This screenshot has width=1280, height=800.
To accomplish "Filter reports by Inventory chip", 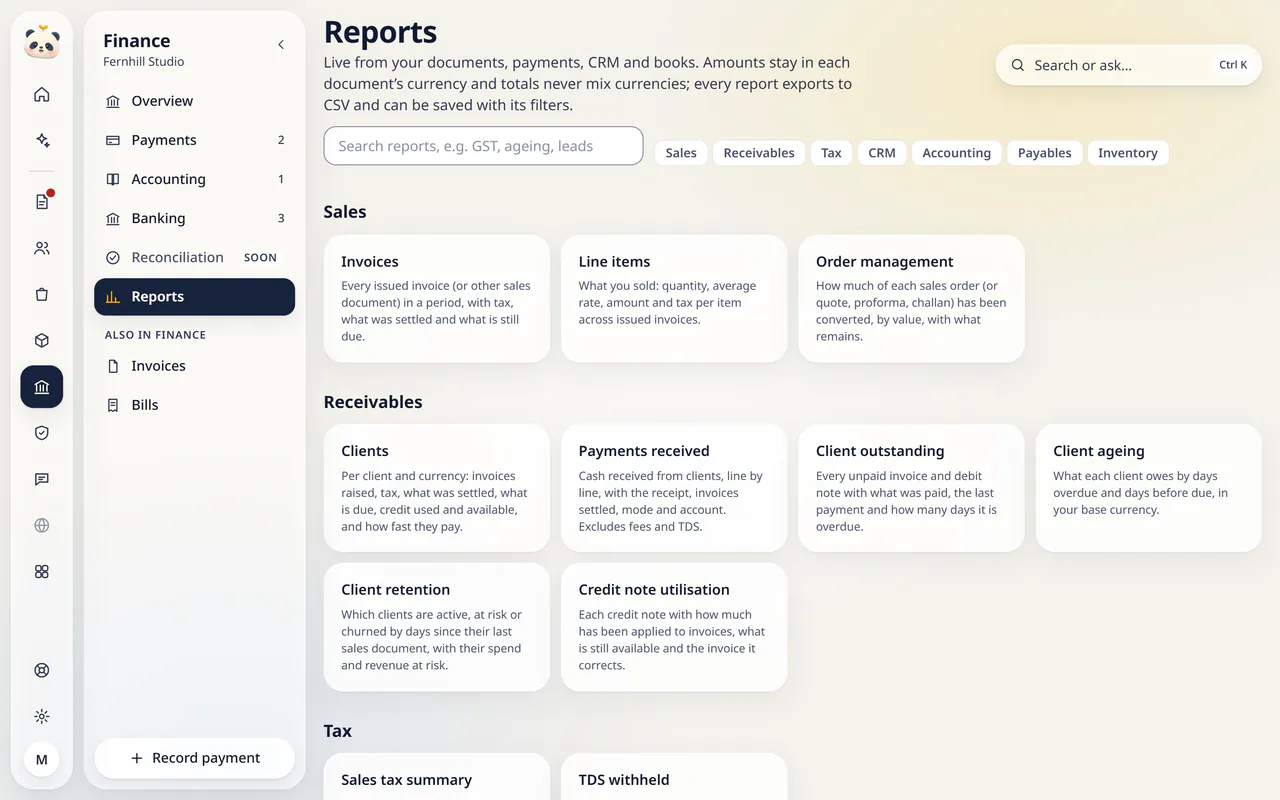I will 1128,153.
